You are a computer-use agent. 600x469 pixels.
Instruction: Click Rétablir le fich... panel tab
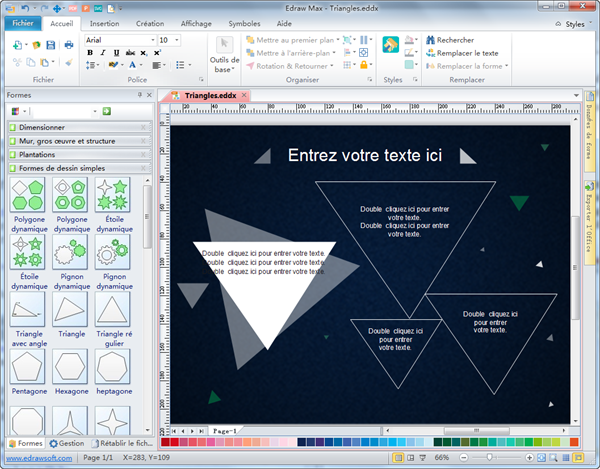pos(123,443)
